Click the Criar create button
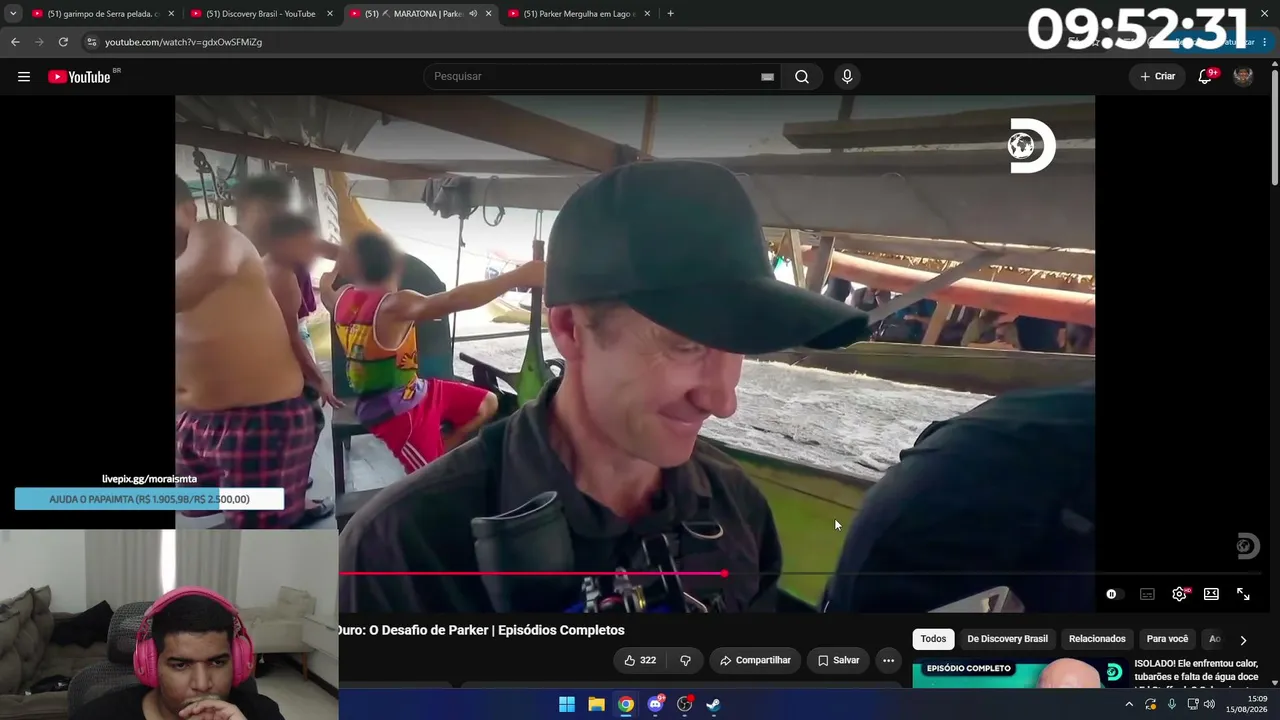Screen dimensions: 1280x720 [x=1158, y=77]
